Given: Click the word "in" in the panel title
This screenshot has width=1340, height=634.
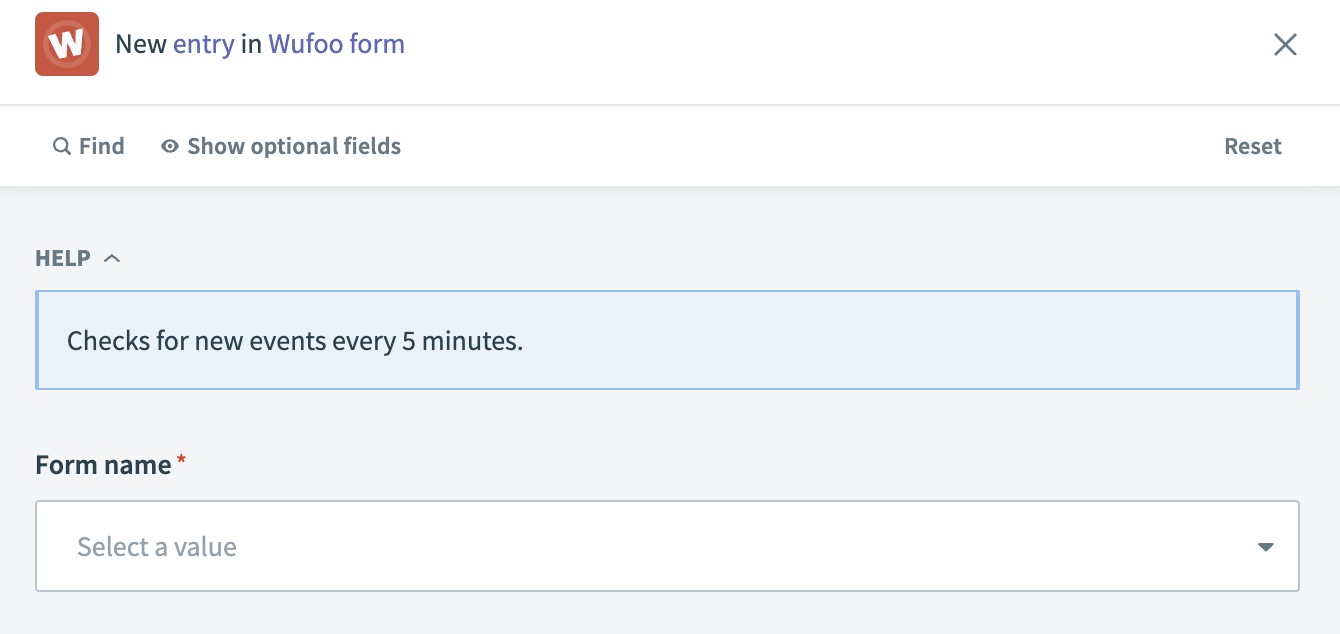Looking at the screenshot, I should tap(251, 44).
